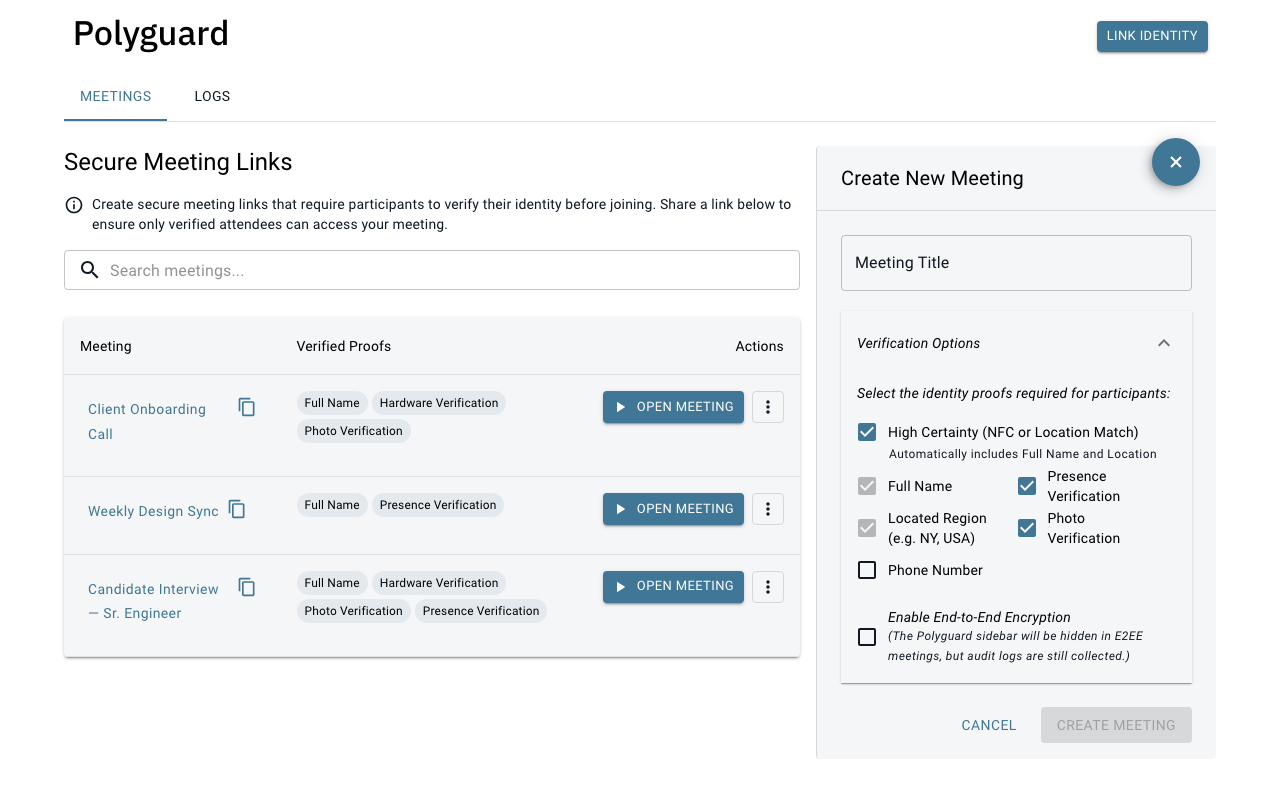Enable End-to-End Encryption checkbox
The height and width of the screenshot is (800, 1280).
[x=867, y=637]
